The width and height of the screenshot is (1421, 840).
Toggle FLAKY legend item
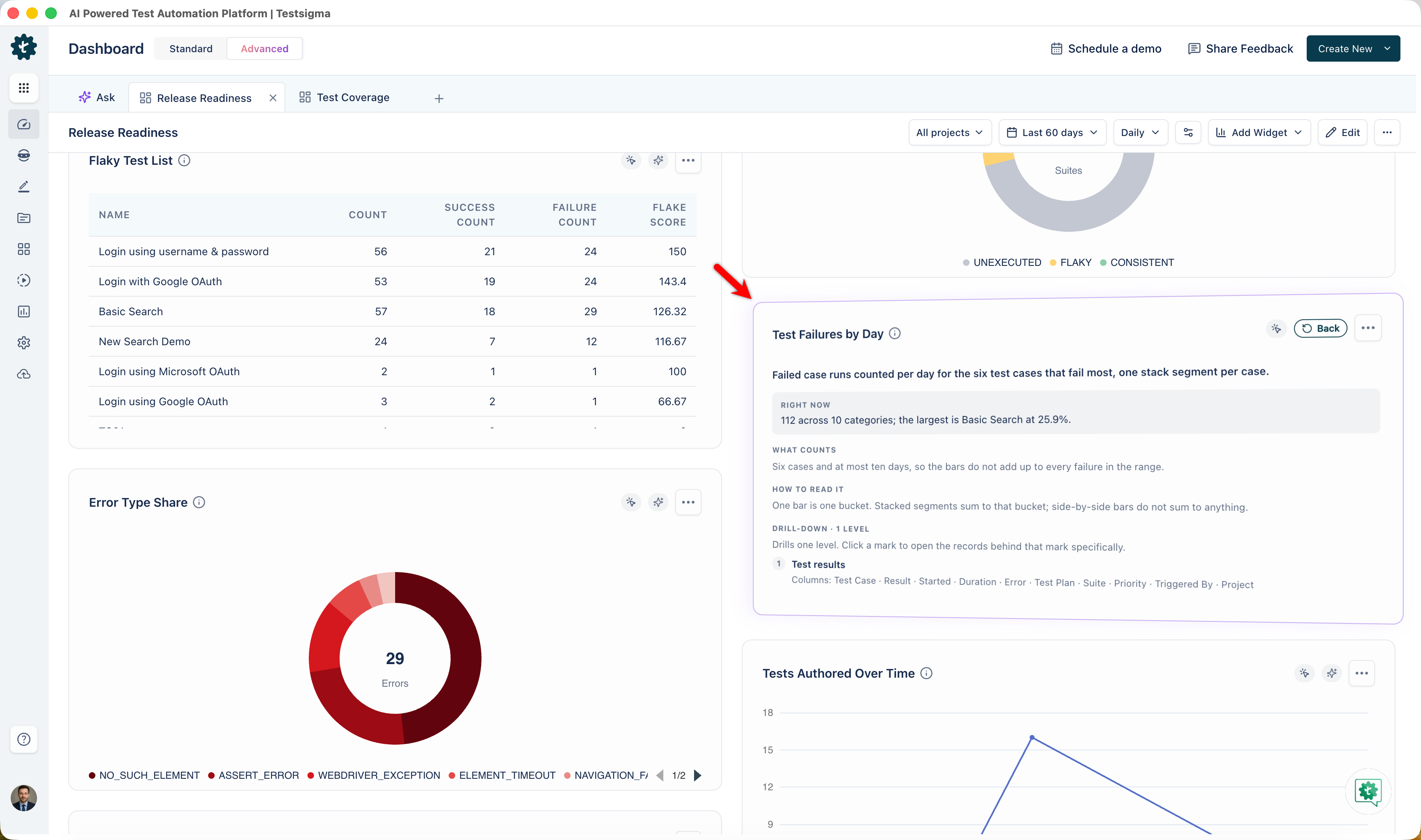pyautogui.click(x=1070, y=263)
